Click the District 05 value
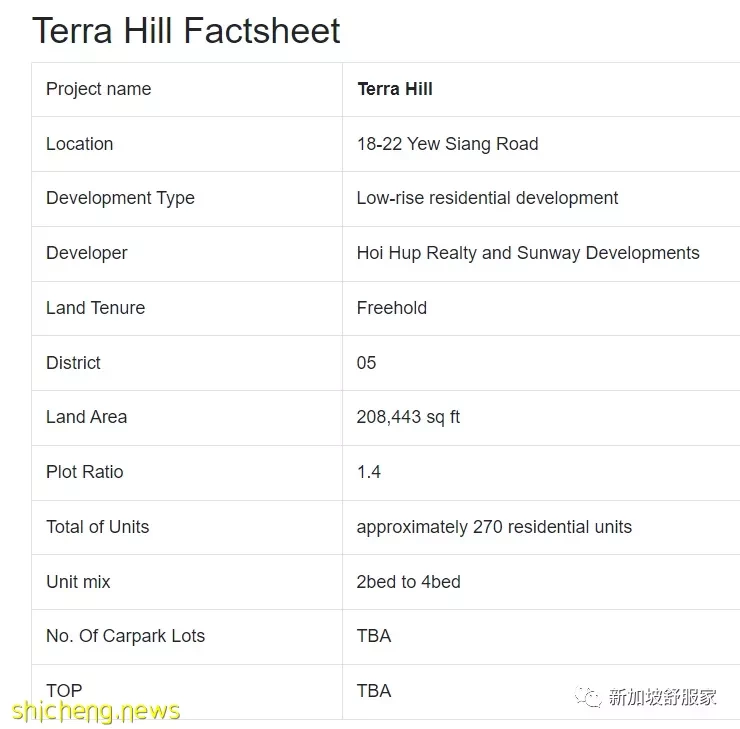740x729 pixels. (366, 363)
